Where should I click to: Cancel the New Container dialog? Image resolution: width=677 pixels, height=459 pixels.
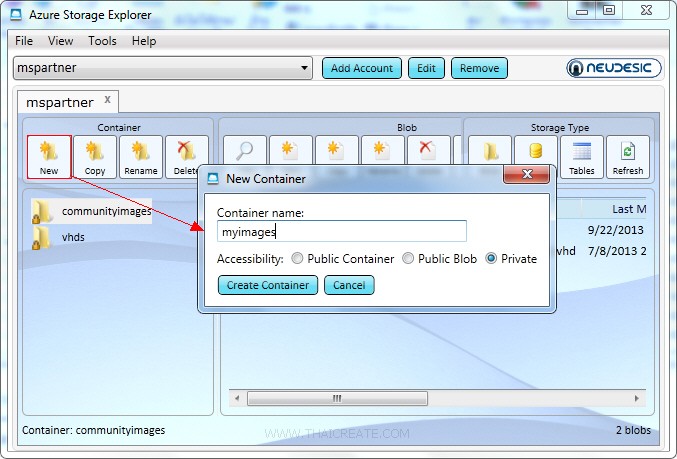tap(349, 285)
